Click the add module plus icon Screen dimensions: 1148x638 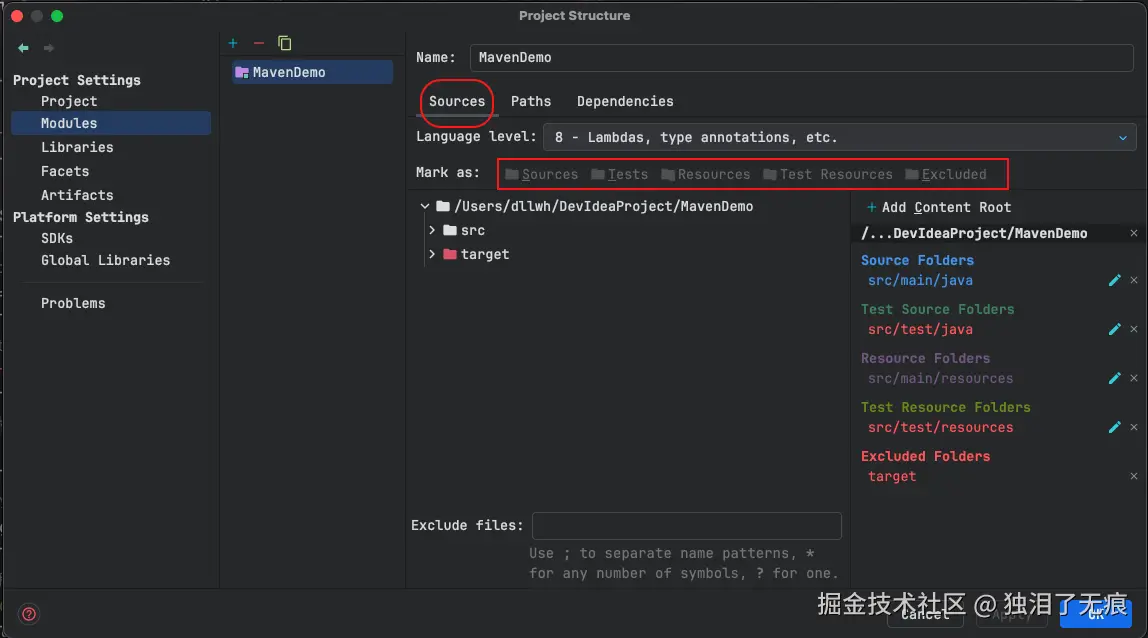pyautogui.click(x=233, y=43)
